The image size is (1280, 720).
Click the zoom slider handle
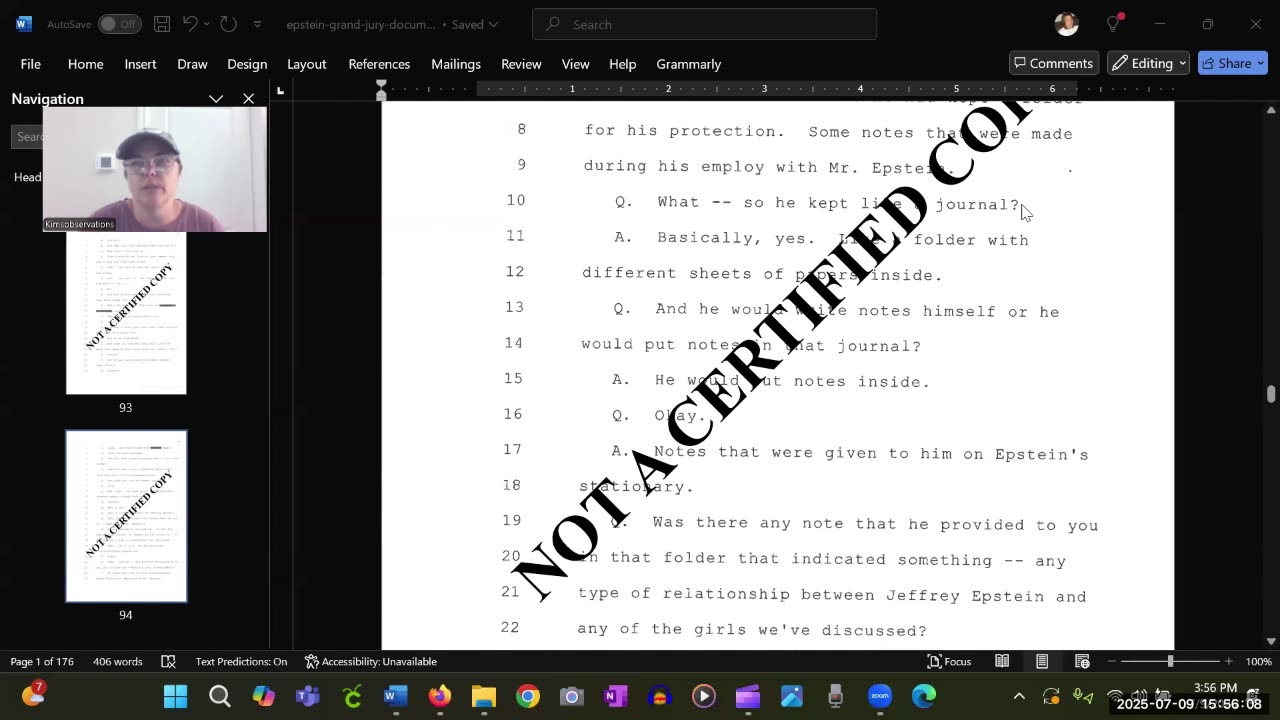point(1170,661)
